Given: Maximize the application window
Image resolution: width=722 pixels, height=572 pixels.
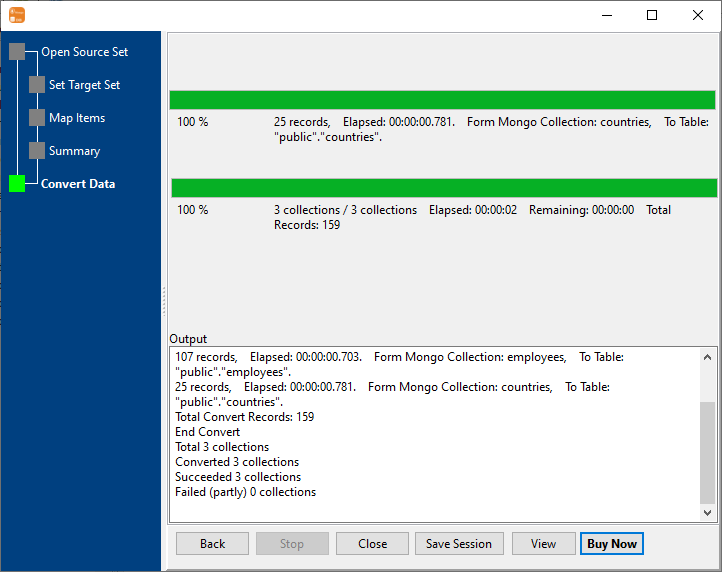Looking at the screenshot, I should (652, 15).
